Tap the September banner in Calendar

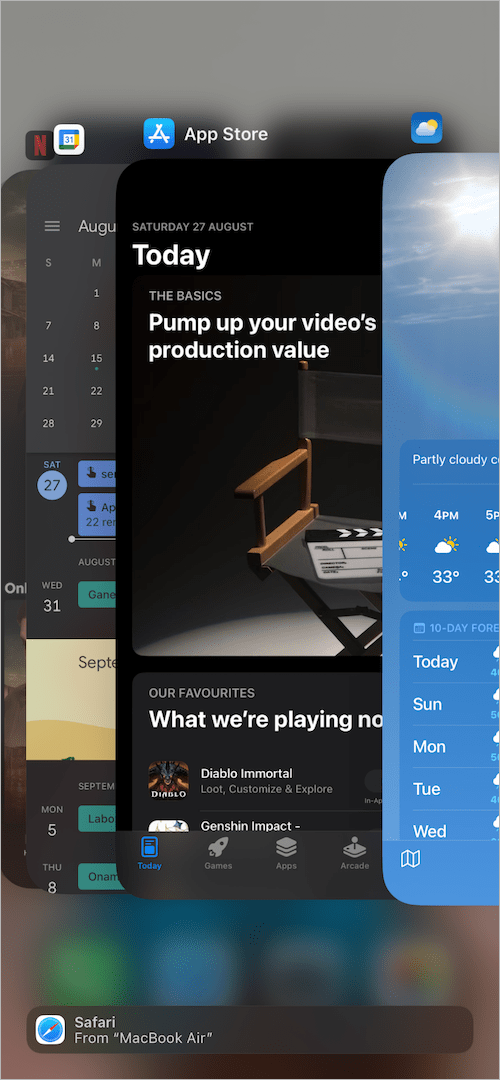point(71,699)
